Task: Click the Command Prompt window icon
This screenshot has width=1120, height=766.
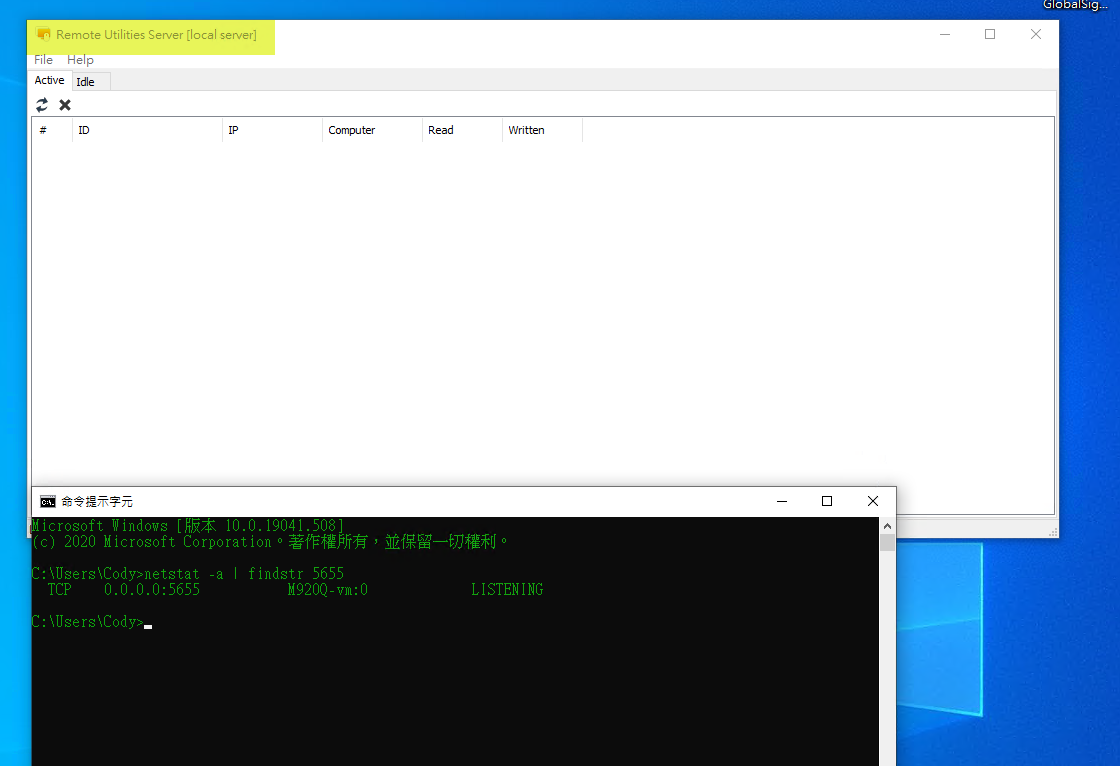Action: tap(47, 501)
